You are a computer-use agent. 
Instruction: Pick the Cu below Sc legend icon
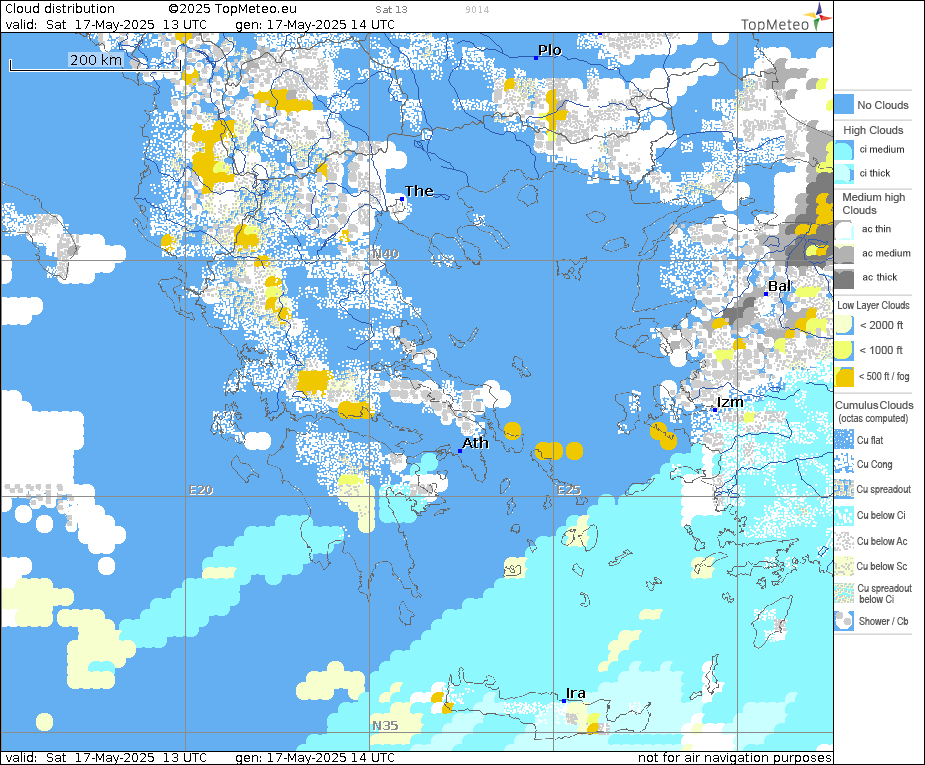click(844, 566)
